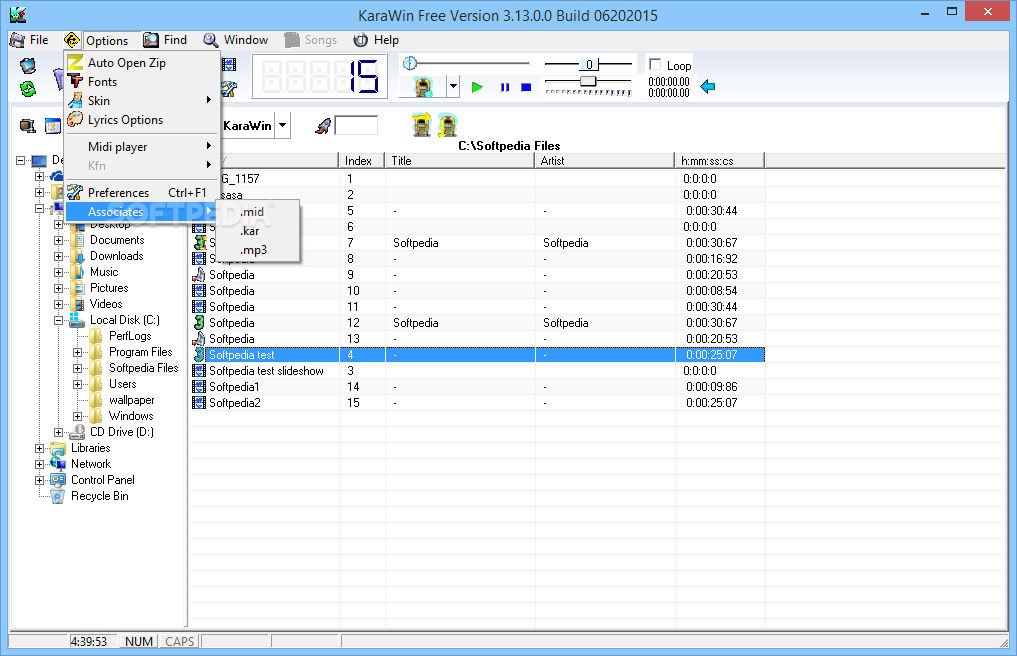Image resolution: width=1017 pixels, height=656 pixels.
Task: Sort by the Index column header
Action: point(361,160)
